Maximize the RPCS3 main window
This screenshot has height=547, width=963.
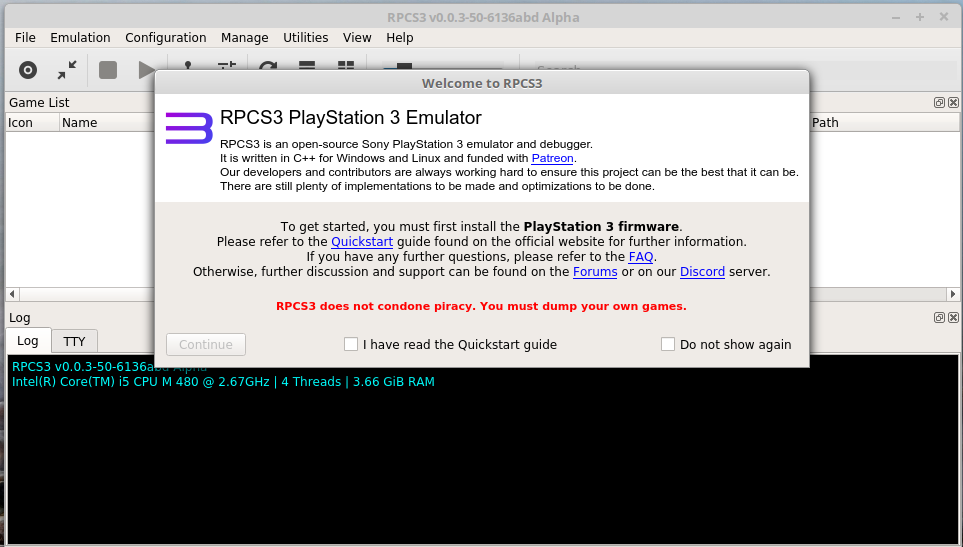[919, 17]
